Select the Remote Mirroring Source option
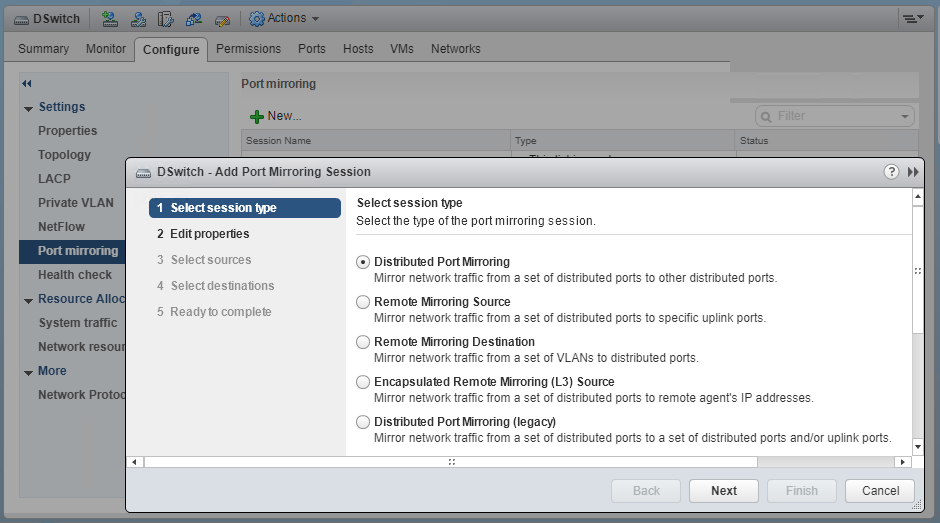The width and height of the screenshot is (940, 523). (363, 302)
